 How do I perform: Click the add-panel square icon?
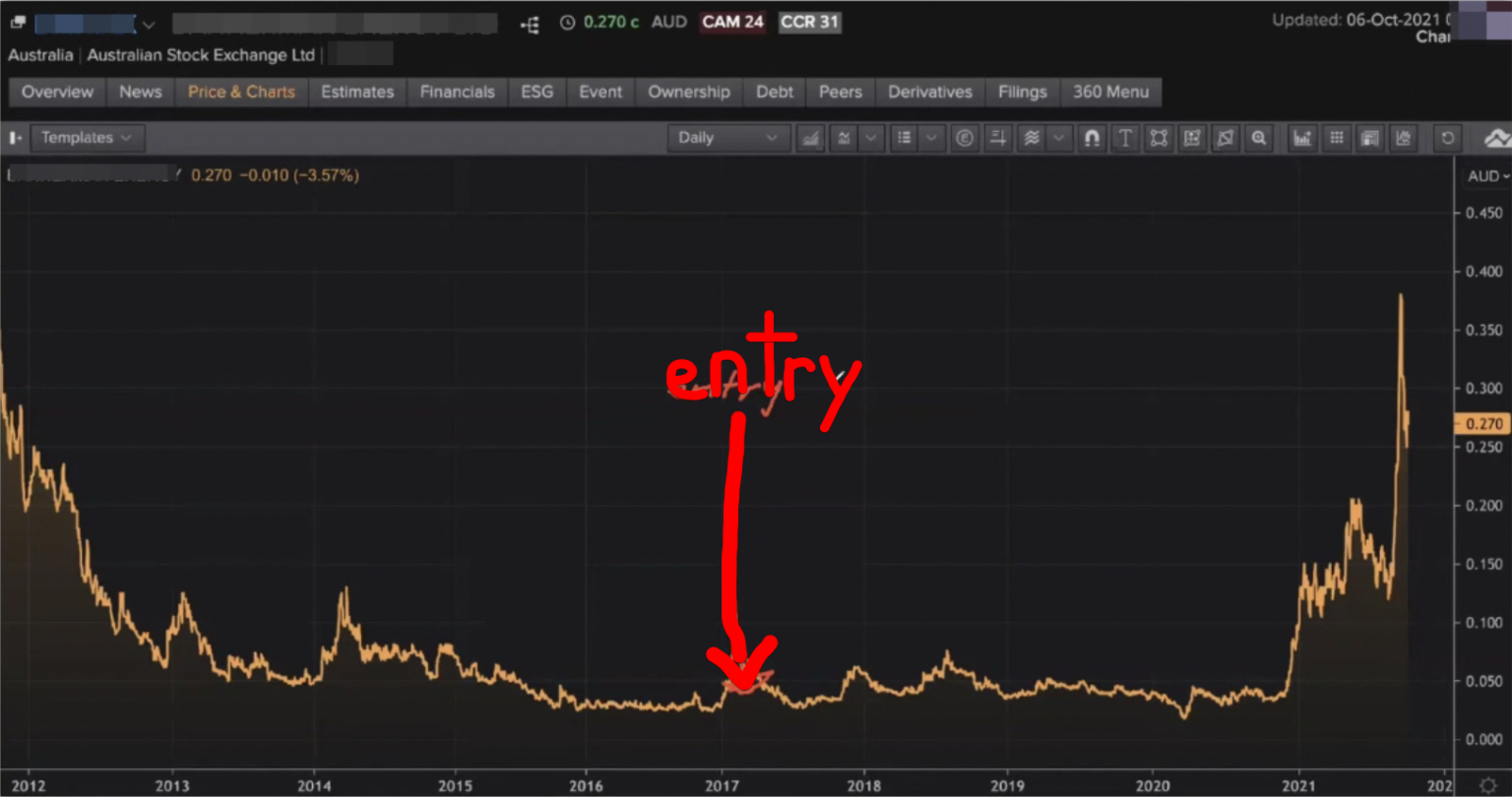(x=1192, y=138)
